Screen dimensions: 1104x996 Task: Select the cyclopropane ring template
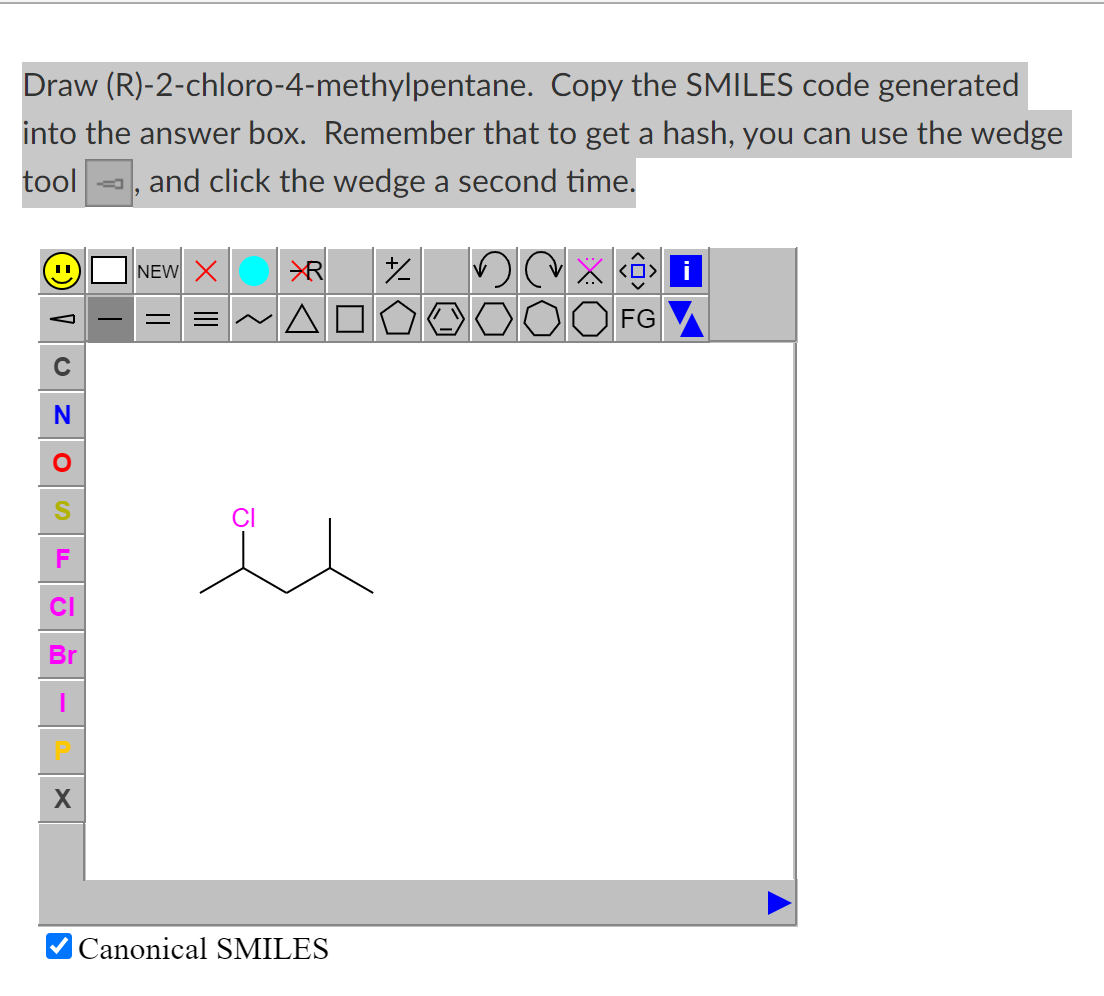pos(301,318)
